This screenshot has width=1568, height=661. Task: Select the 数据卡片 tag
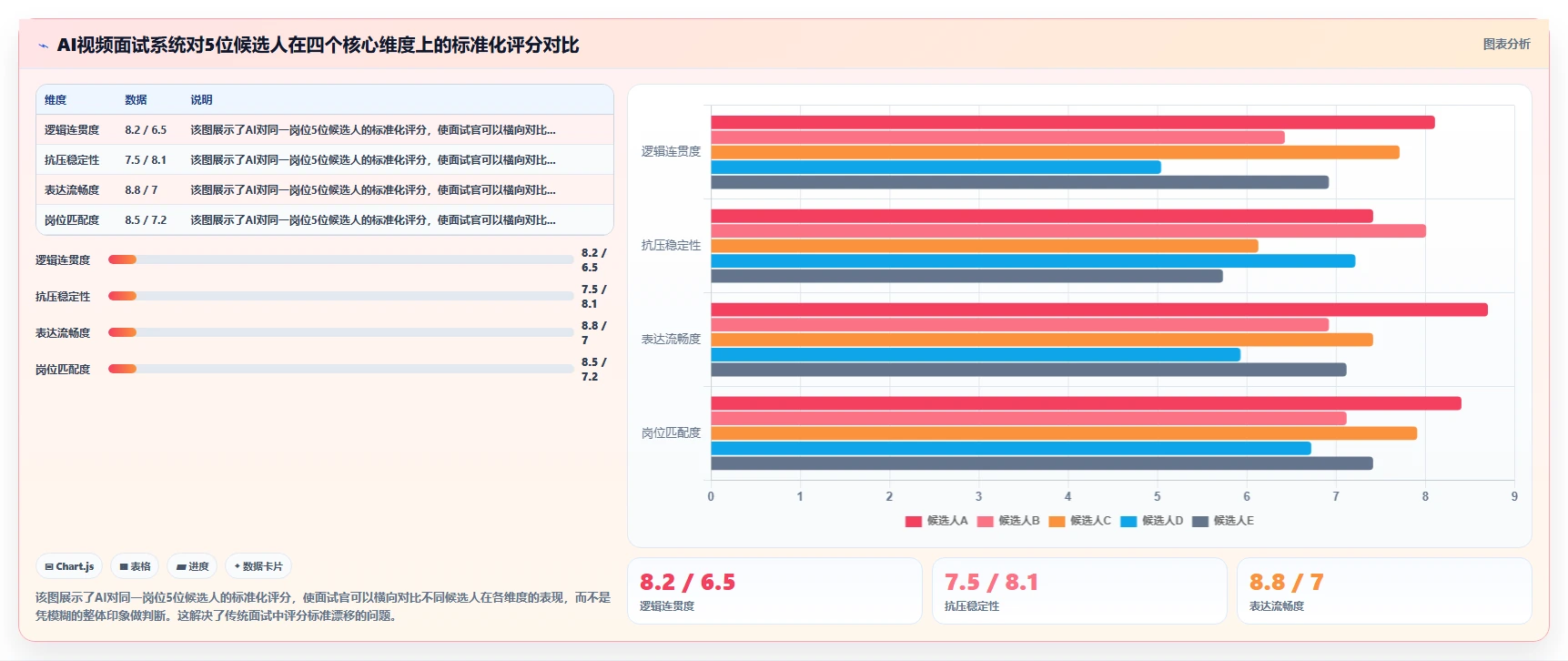click(258, 566)
